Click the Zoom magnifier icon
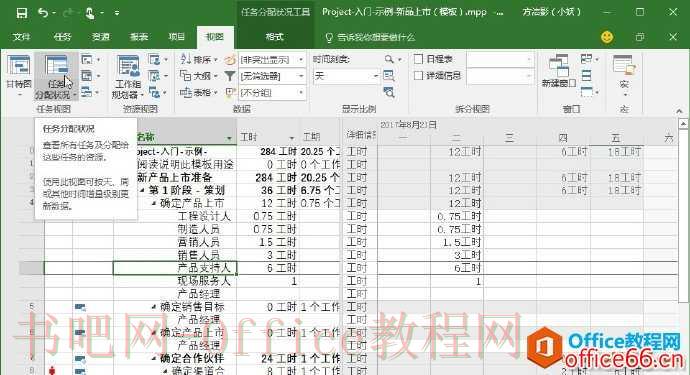The image size is (690, 375). pyautogui.click(x=389, y=59)
